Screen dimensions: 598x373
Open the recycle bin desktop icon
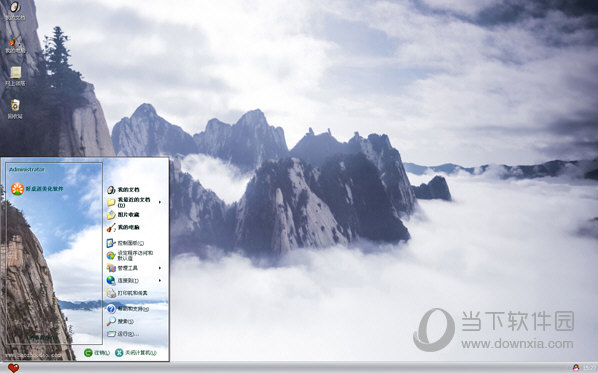click(15, 109)
